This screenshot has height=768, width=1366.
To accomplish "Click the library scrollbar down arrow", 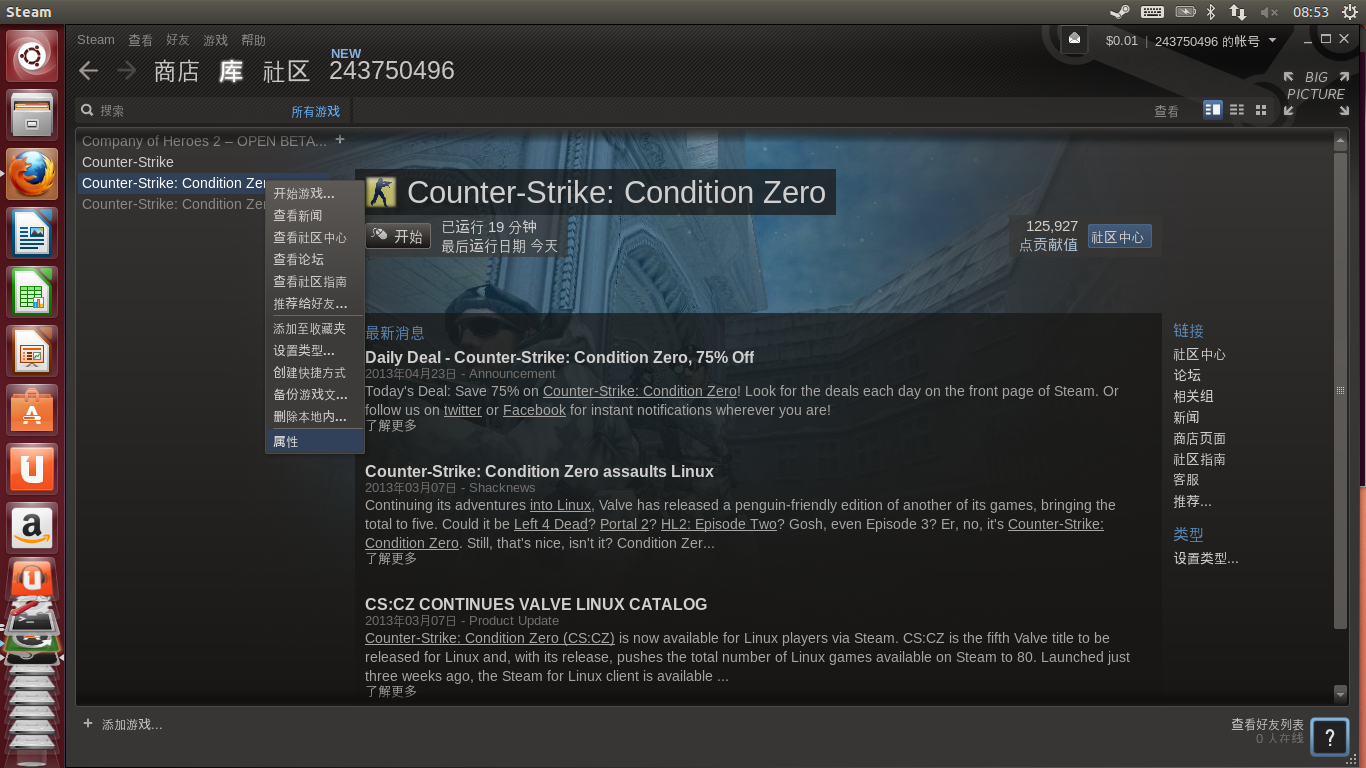I will pos(1341,693).
